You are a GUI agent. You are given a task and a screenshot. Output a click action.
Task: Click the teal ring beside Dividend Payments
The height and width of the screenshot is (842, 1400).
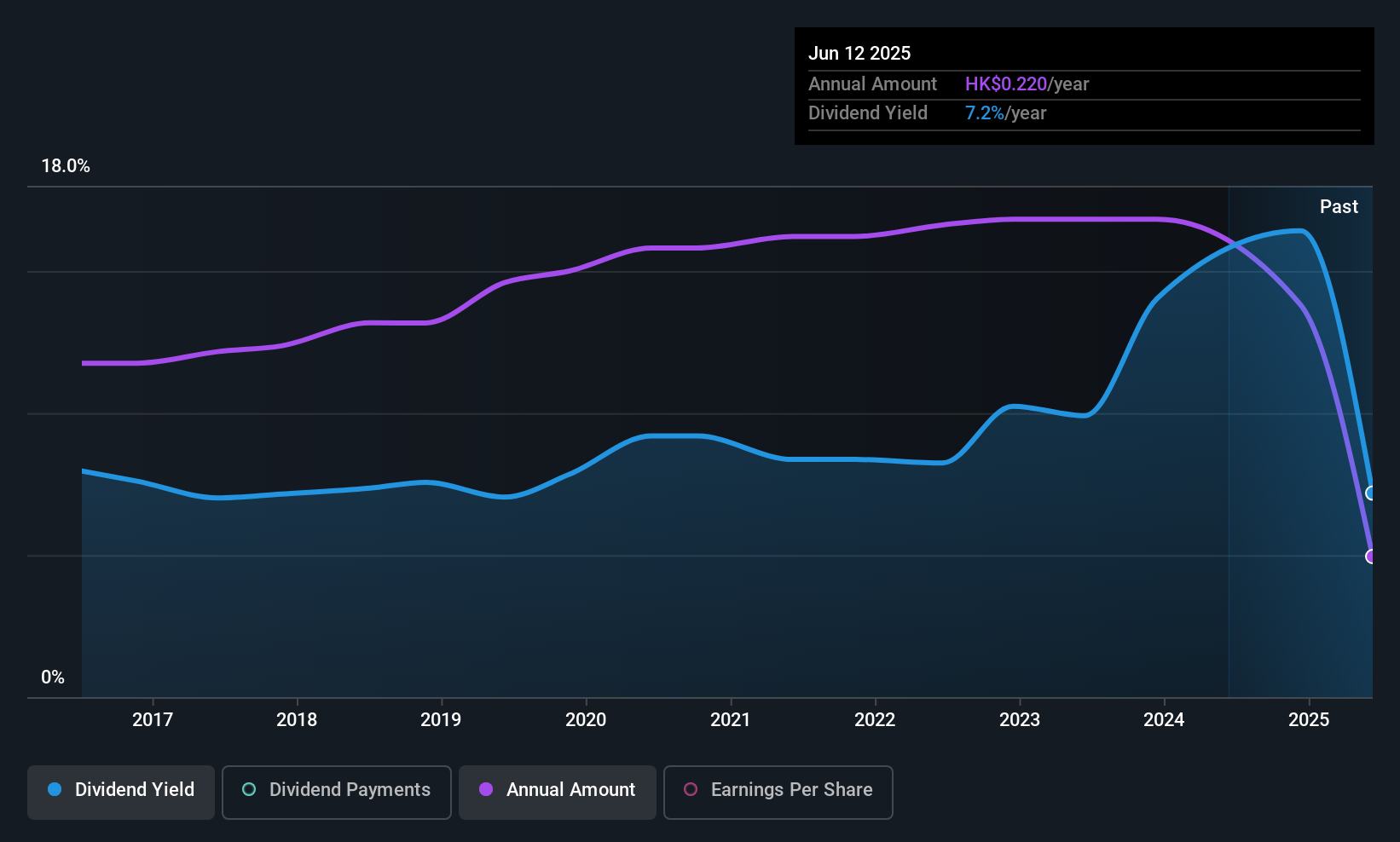[249, 789]
